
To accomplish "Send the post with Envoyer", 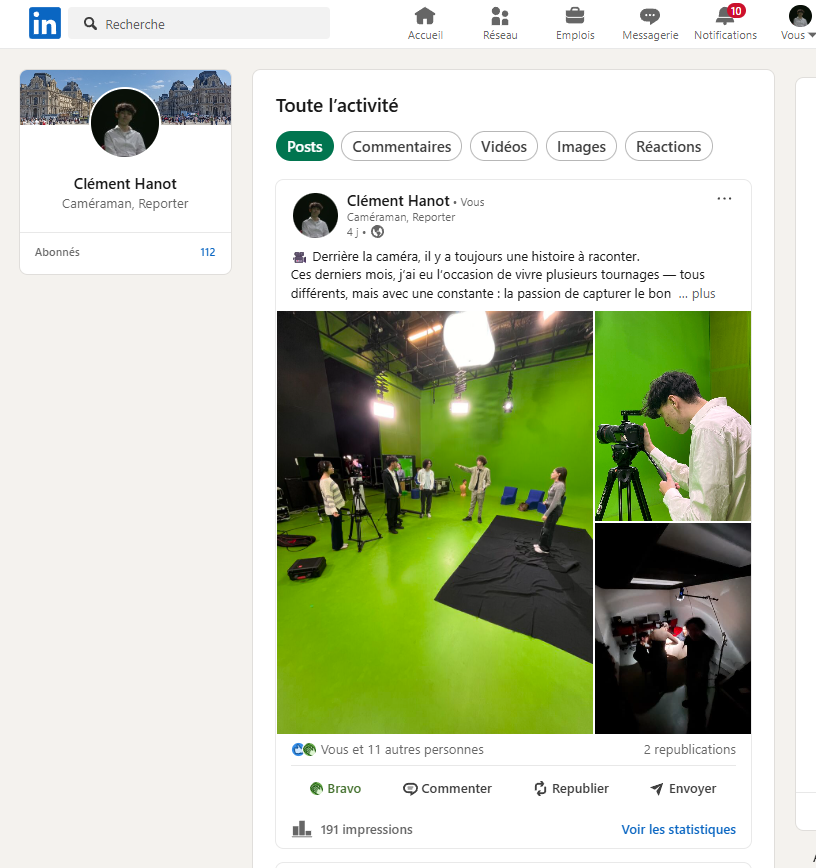I will click(x=683, y=789).
